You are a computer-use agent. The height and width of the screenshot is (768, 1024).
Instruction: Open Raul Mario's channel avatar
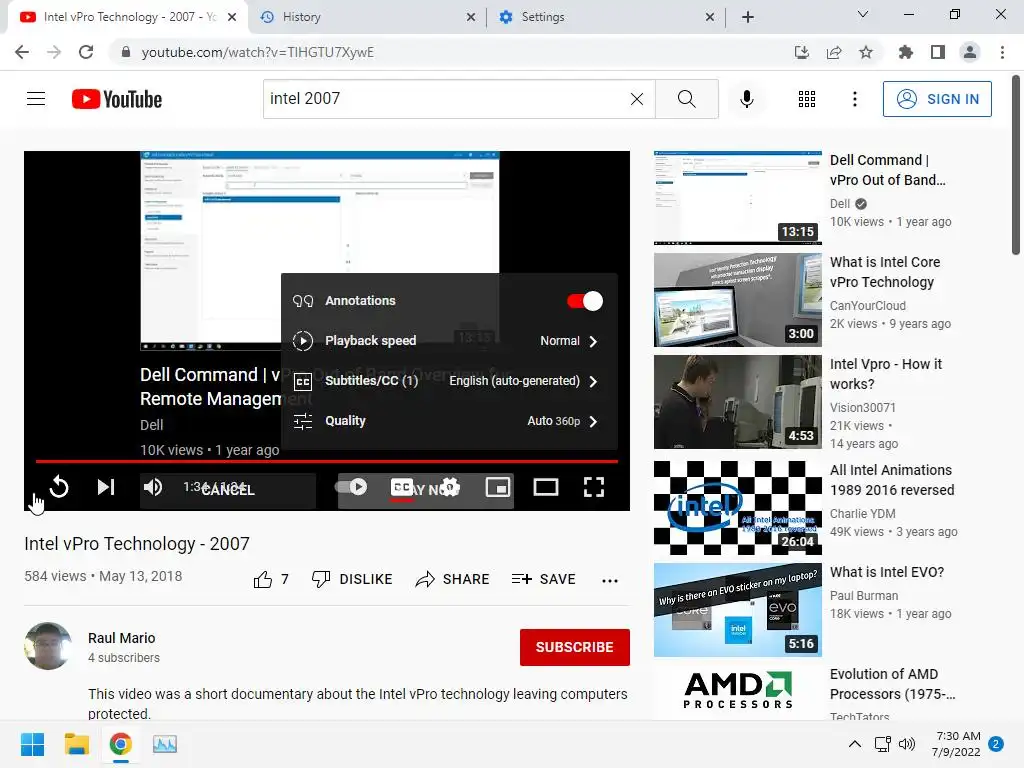[48, 646]
